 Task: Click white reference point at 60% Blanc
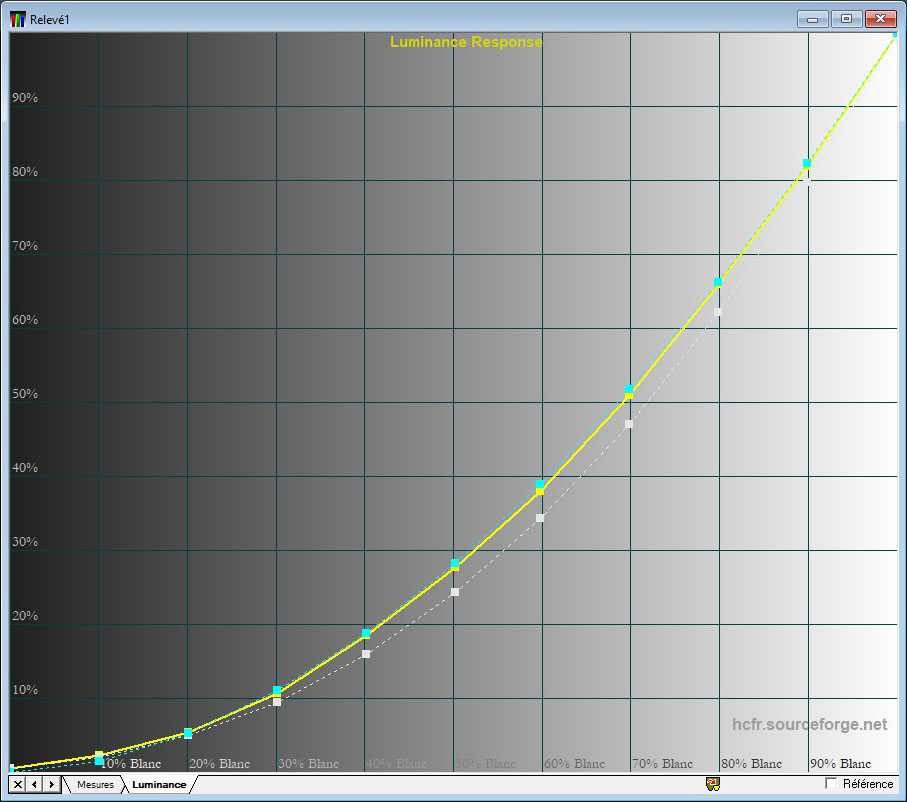click(x=540, y=518)
